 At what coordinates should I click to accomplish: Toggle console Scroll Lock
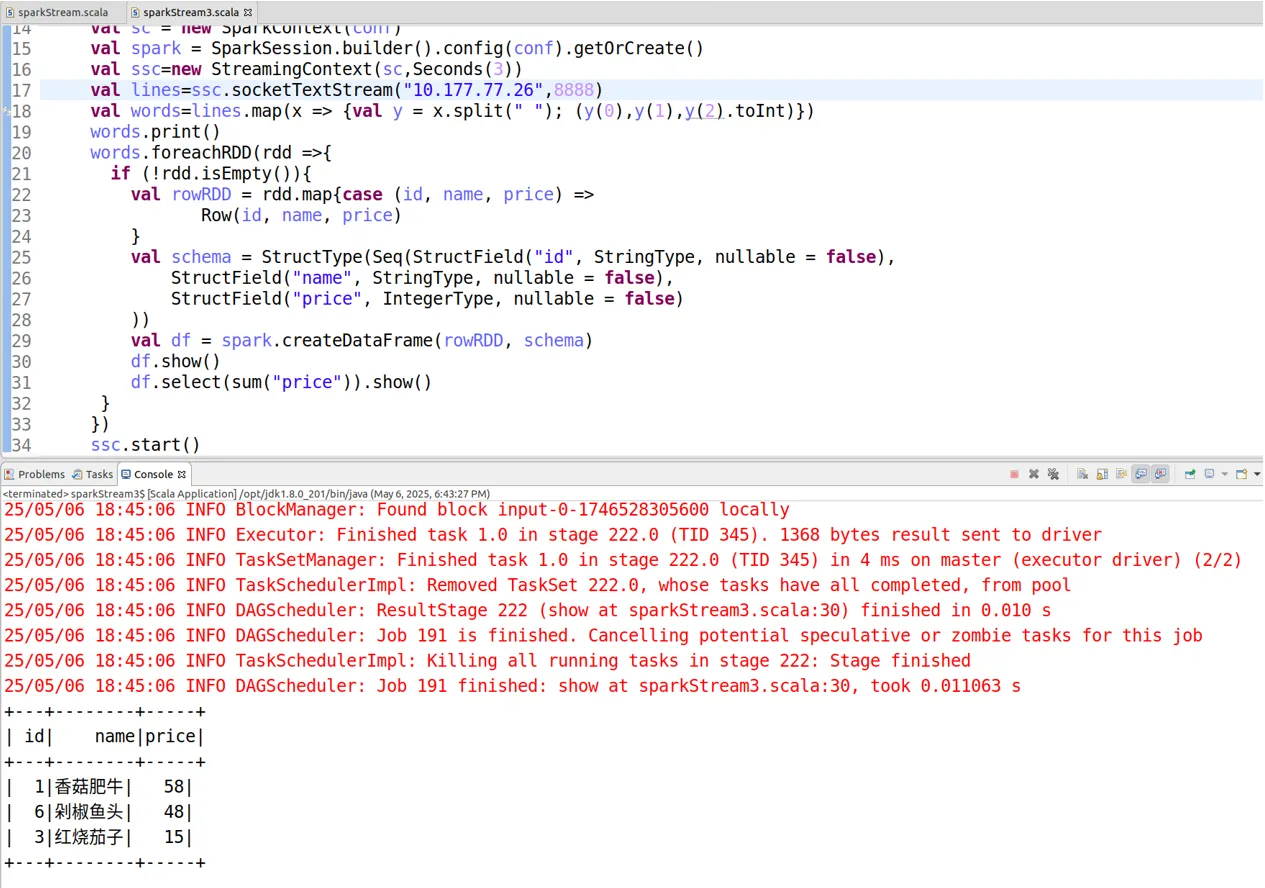(1102, 474)
